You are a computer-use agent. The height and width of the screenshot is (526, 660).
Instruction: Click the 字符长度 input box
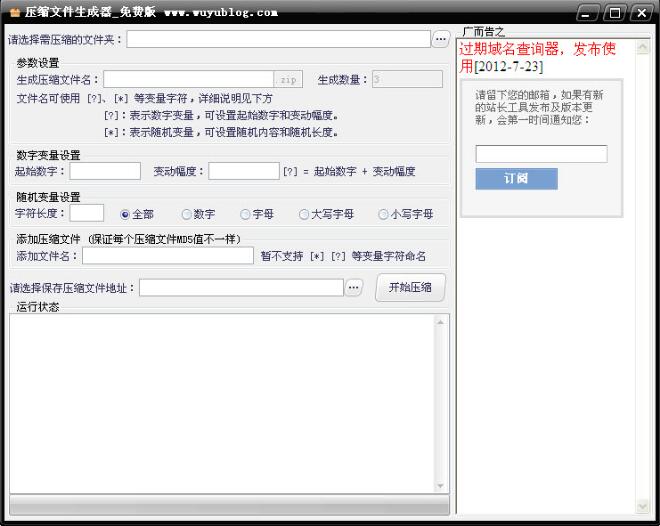[86, 213]
